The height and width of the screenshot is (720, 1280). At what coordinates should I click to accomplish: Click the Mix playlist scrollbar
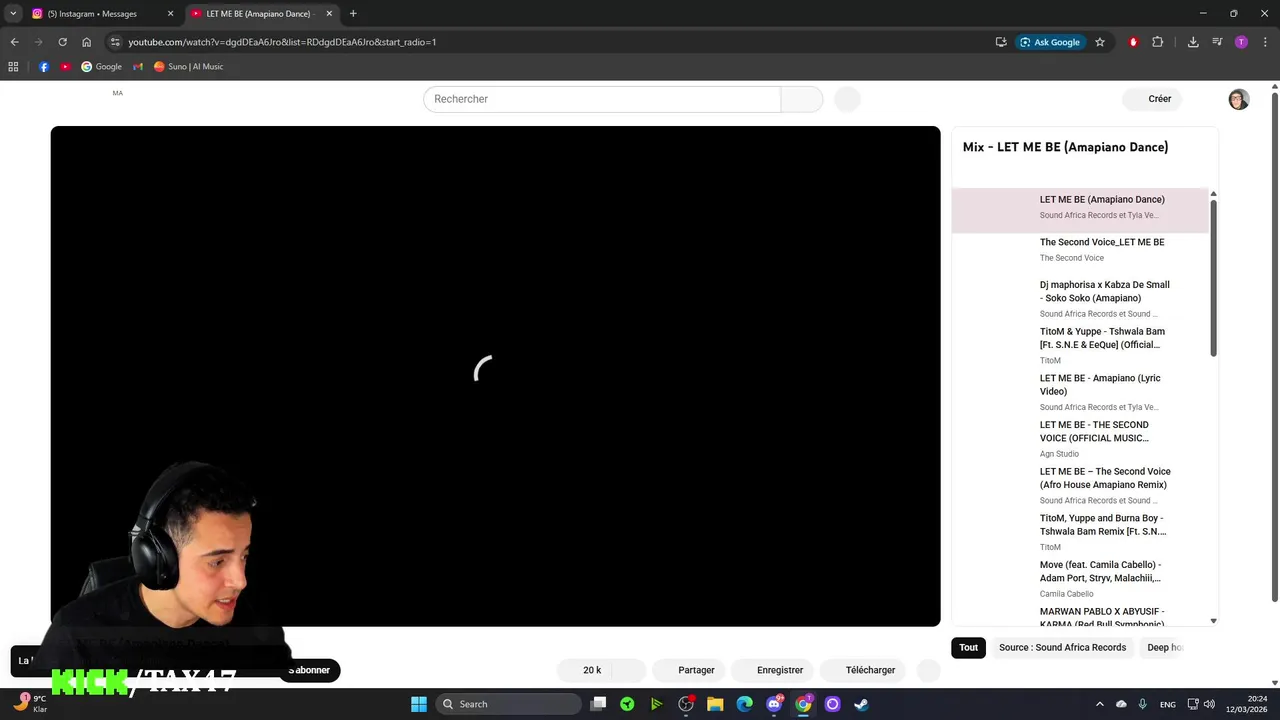pyautogui.click(x=1214, y=278)
